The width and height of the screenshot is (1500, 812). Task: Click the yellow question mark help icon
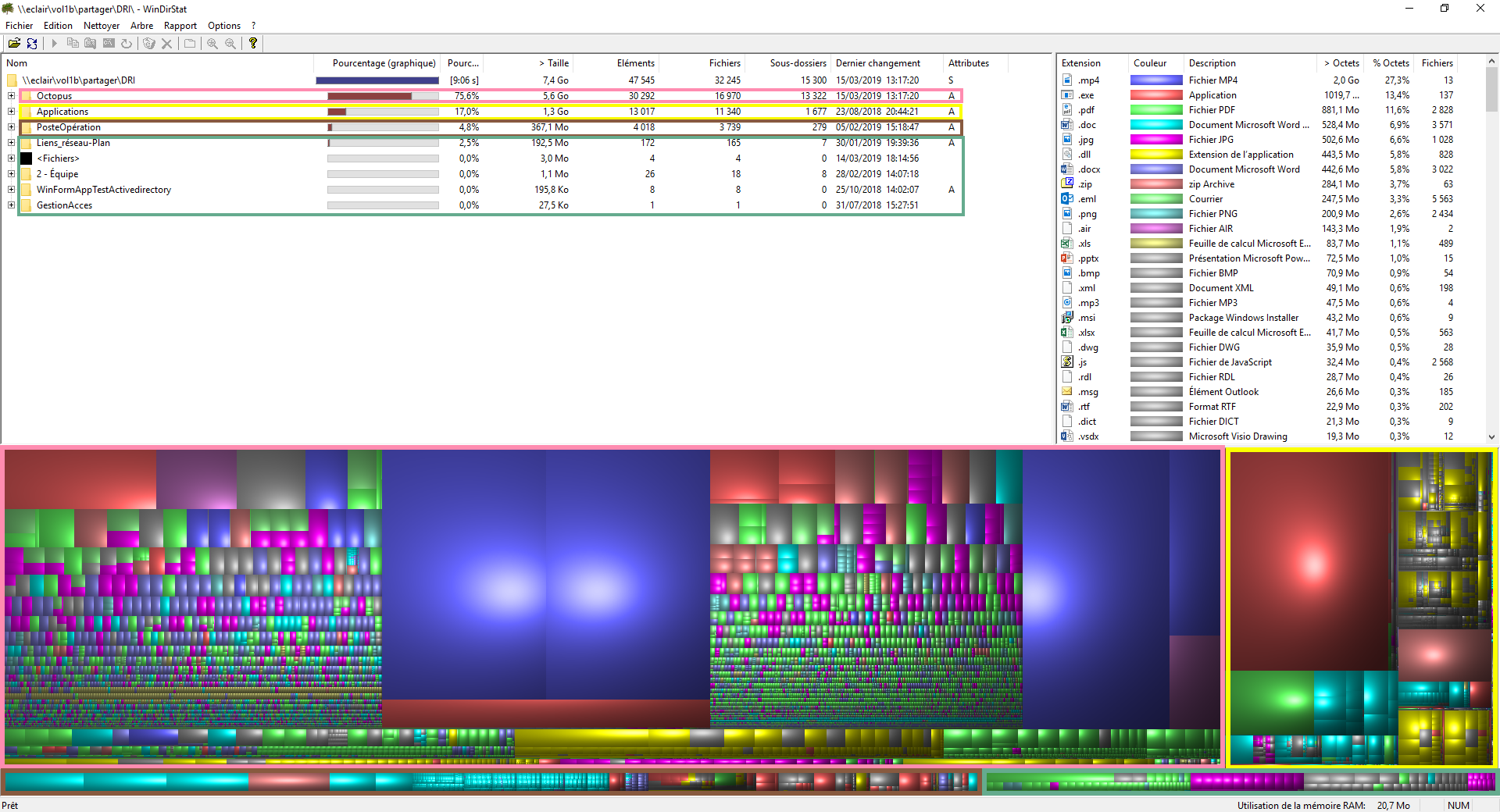pos(253,44)
